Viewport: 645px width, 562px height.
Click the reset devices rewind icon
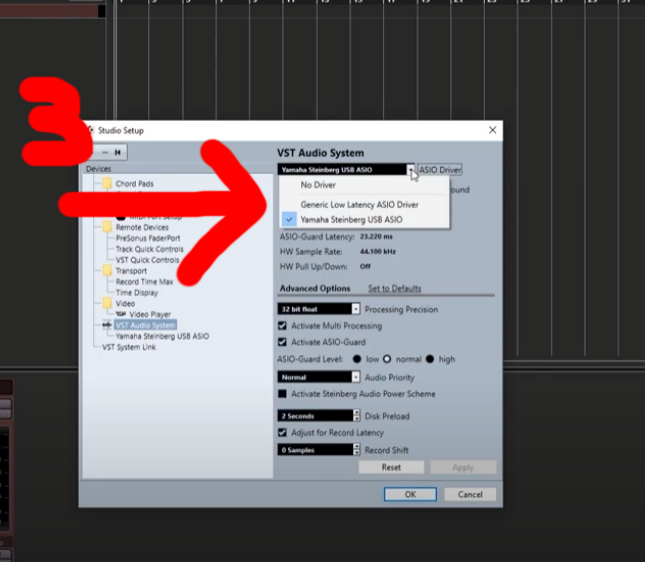(x=118, y=153)
